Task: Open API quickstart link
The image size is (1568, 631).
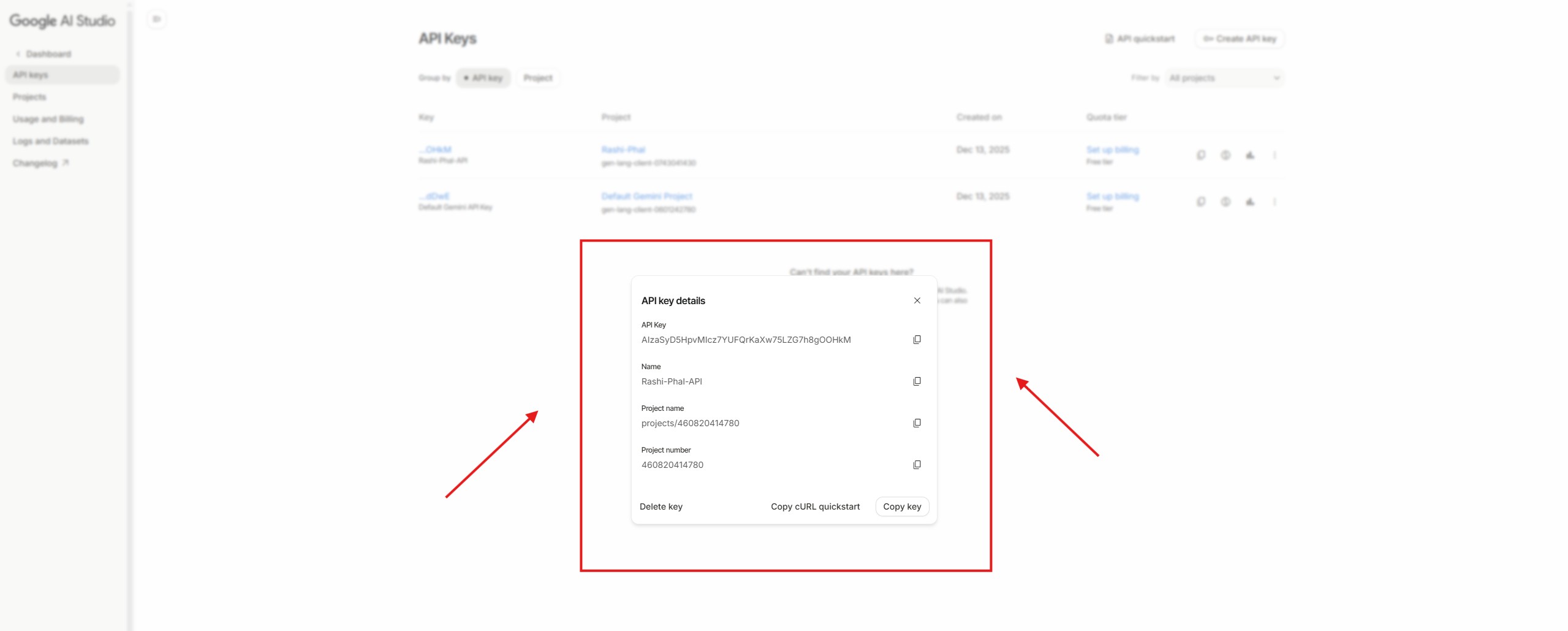Action: tap(1140, 39)
